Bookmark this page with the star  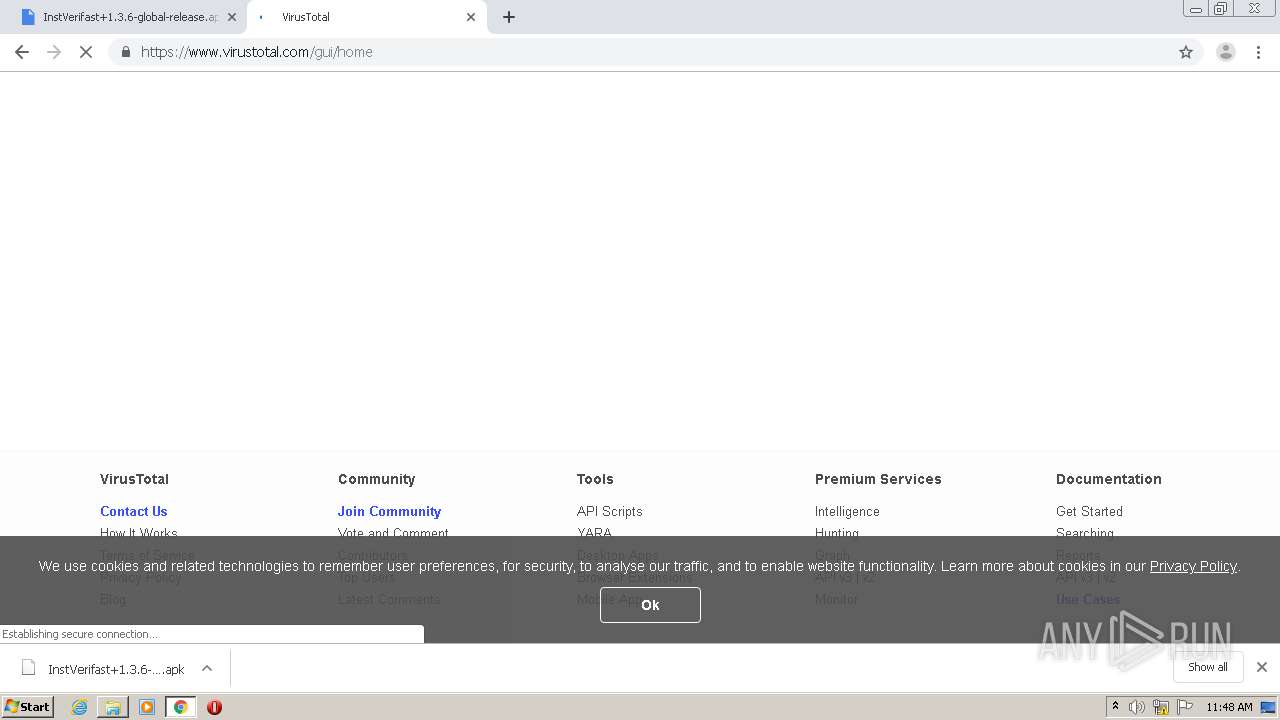tap(1186, 52)
